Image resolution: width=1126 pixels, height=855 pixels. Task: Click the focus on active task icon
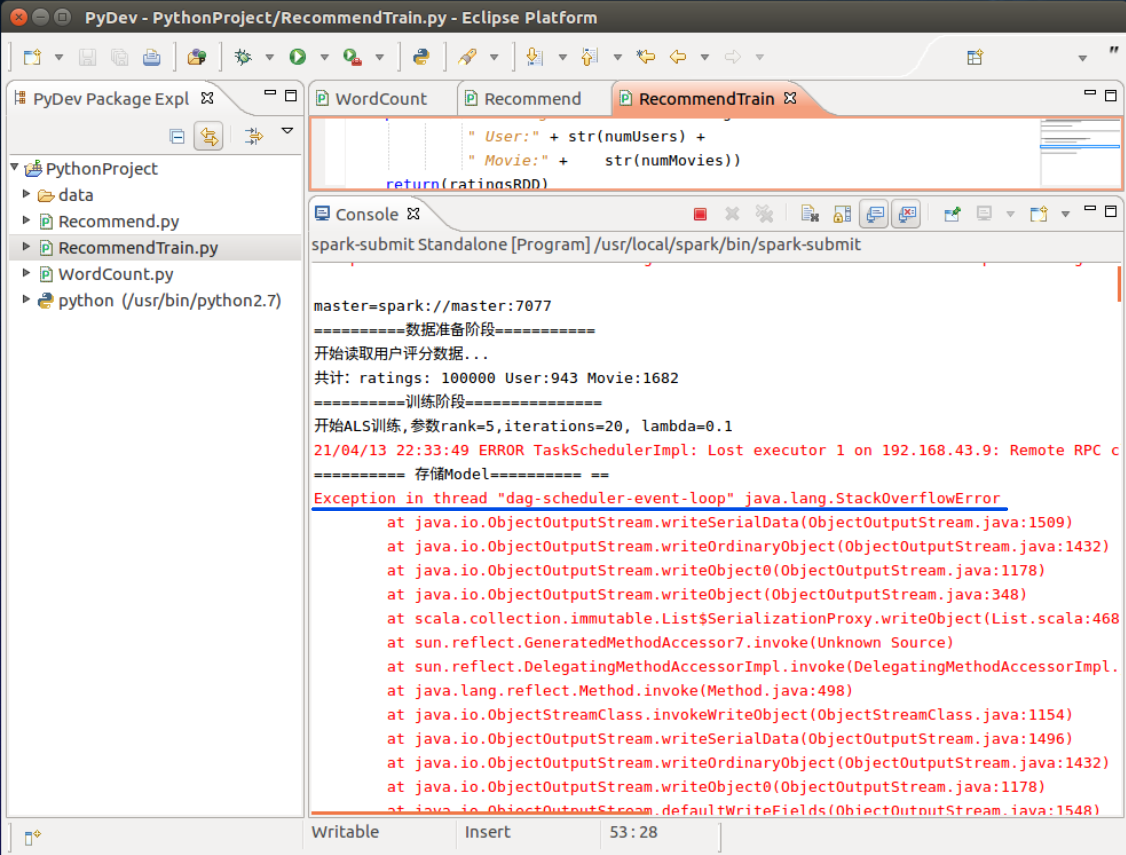click(x=254, y=136)
